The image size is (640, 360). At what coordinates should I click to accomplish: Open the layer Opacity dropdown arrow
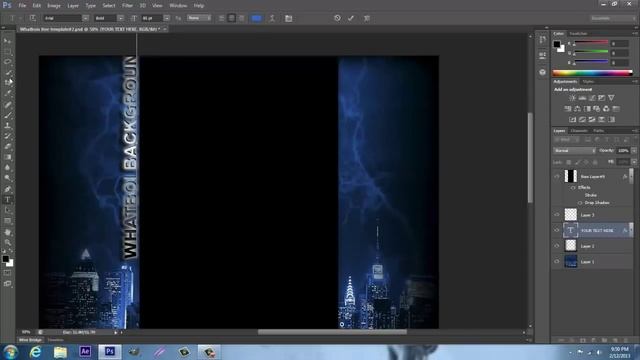tap(633, 151)
